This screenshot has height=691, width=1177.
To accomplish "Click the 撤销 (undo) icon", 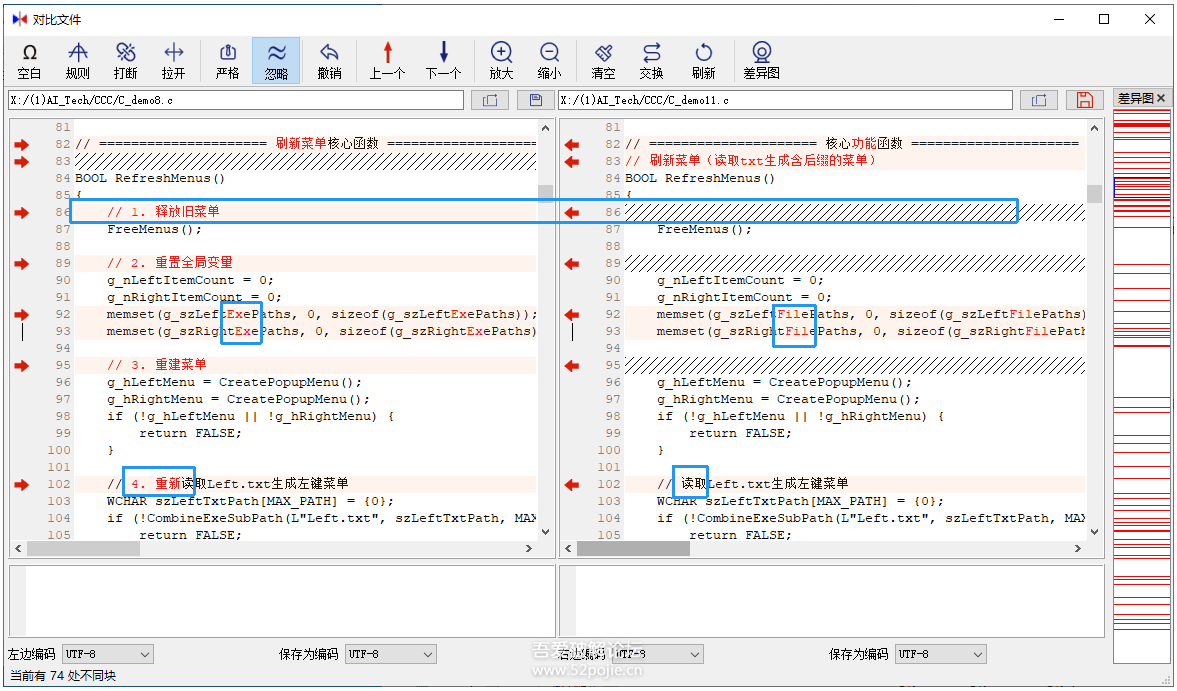I will [329, 58].
